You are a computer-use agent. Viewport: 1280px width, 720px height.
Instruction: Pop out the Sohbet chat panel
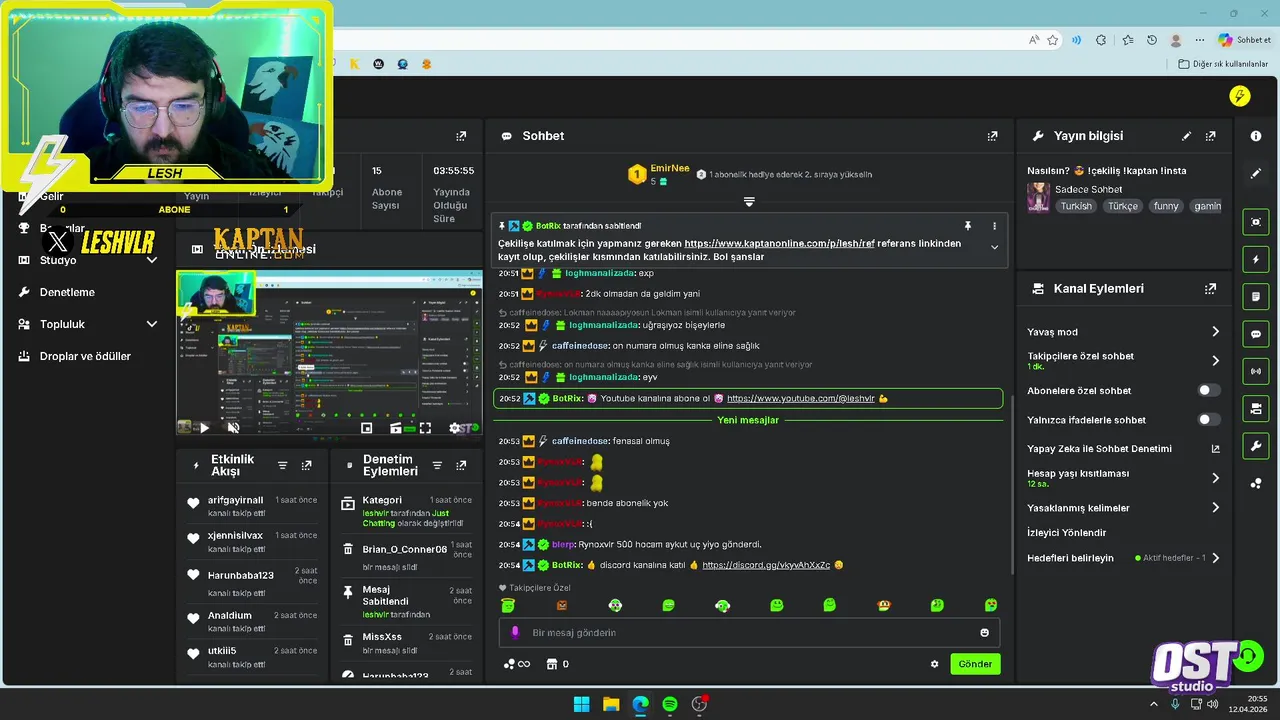coord(992,136)
